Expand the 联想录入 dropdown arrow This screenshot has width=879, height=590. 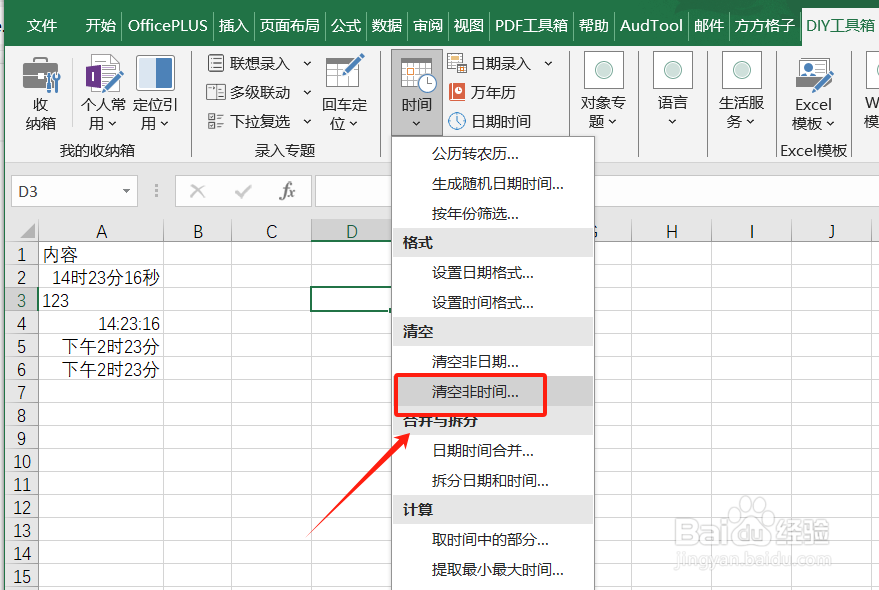pos(307,63)
